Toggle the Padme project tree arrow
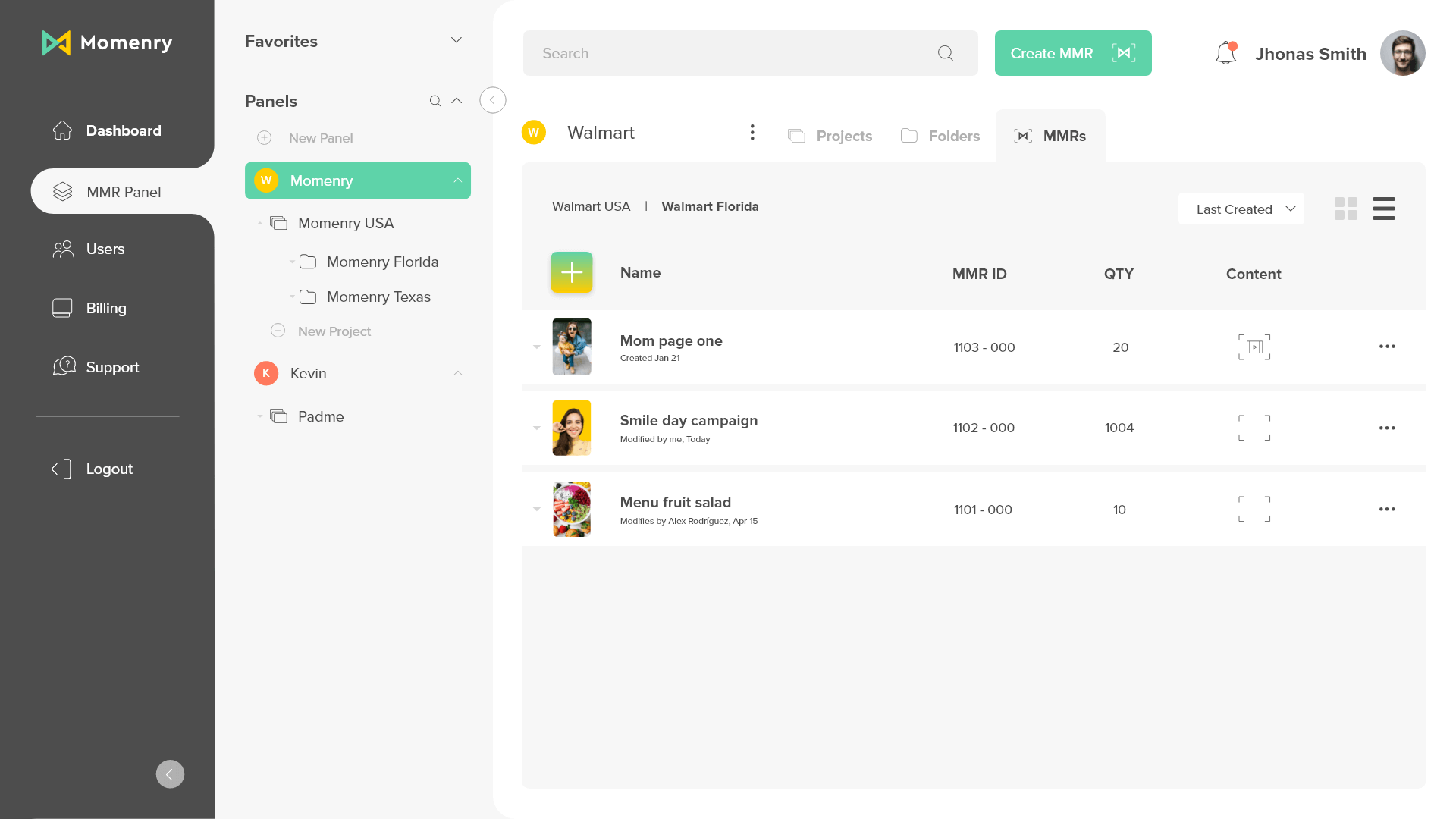 [260, 416]
